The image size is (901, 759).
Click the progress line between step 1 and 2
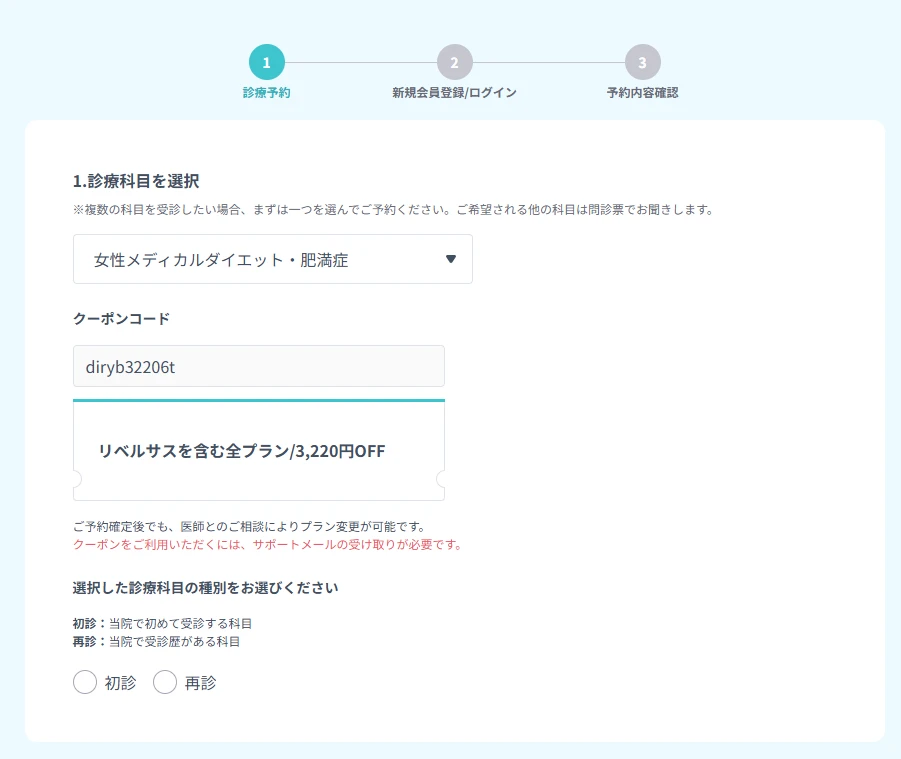click(358, 62)
